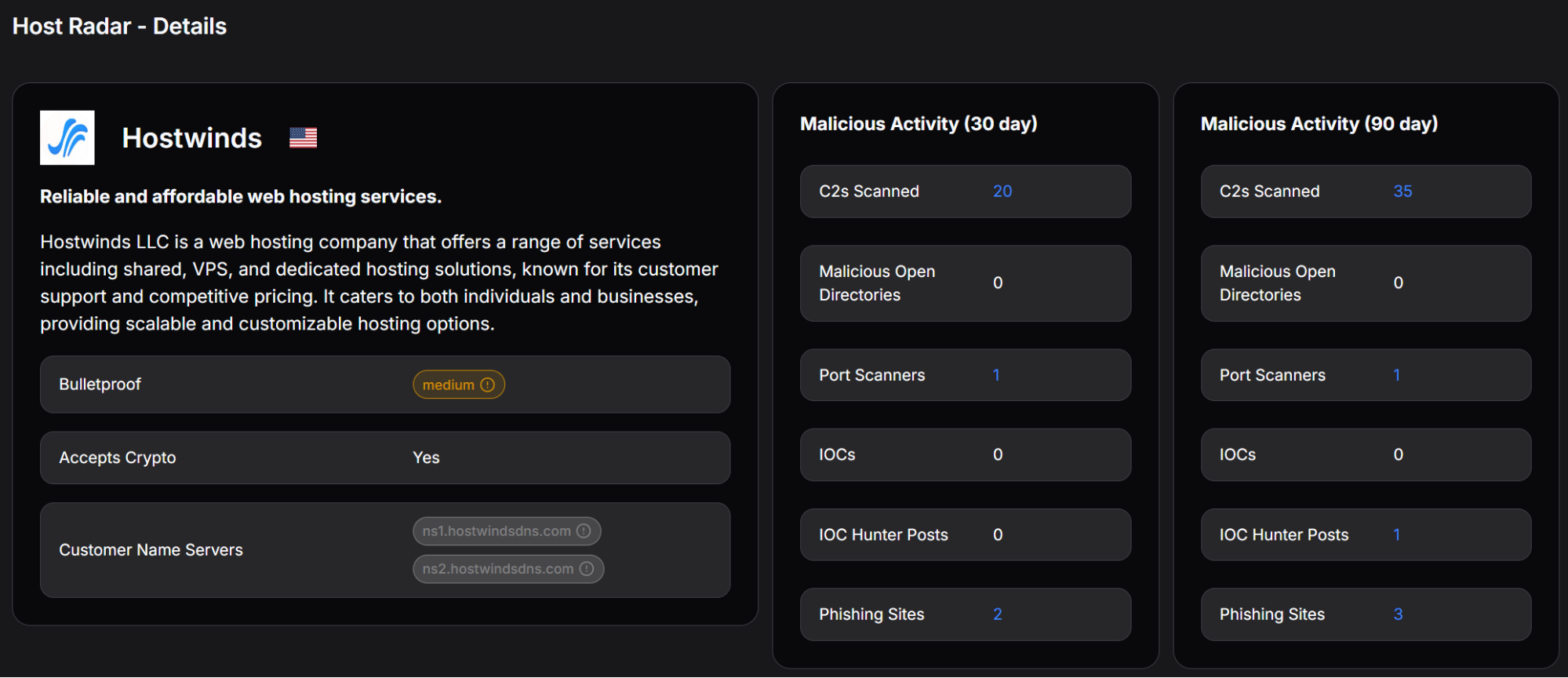
Task: Click the 30 day IOCs row
Action: click(x=965, y=455)
